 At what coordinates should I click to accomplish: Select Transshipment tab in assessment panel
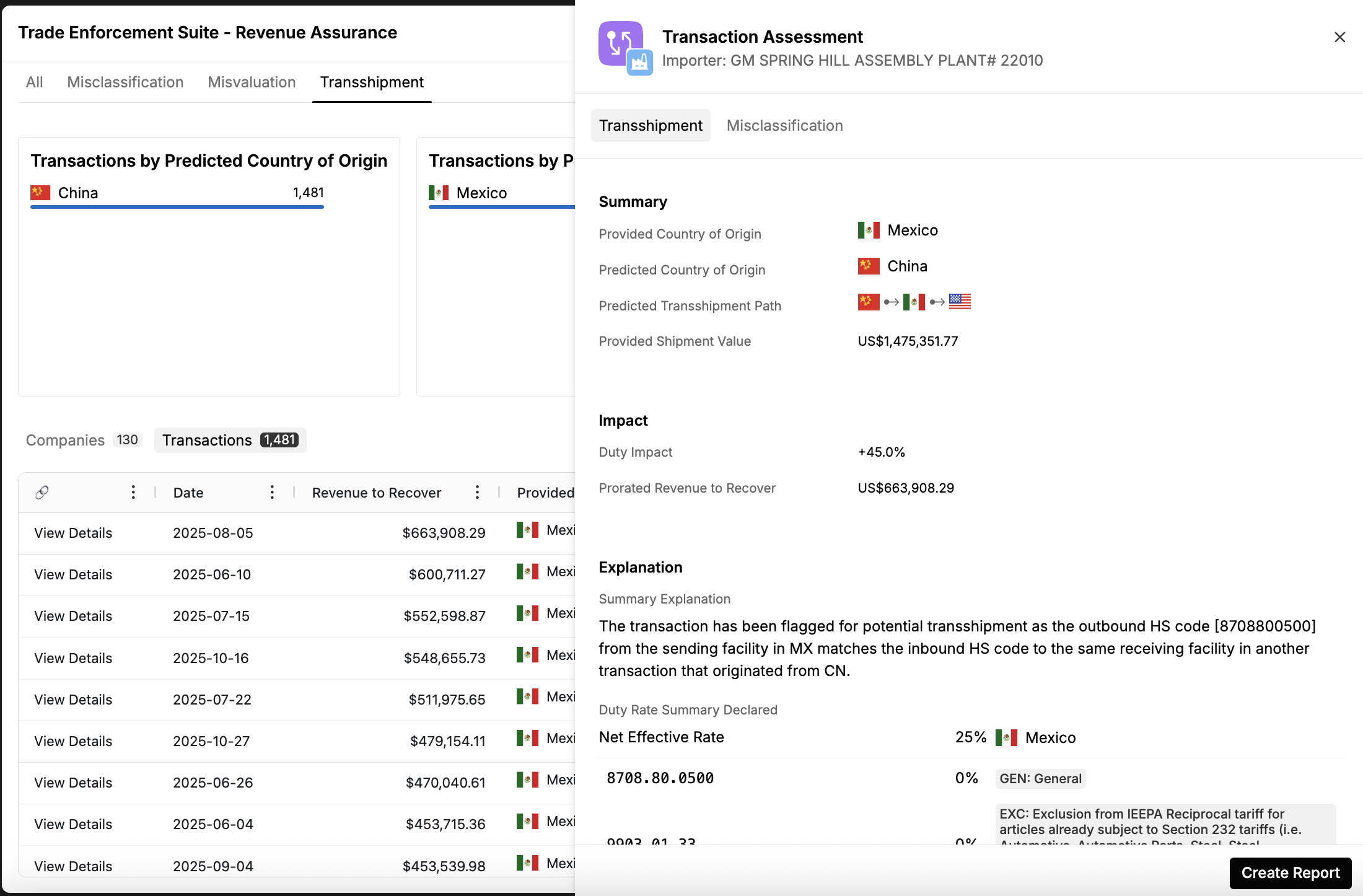tap(651, 125)
